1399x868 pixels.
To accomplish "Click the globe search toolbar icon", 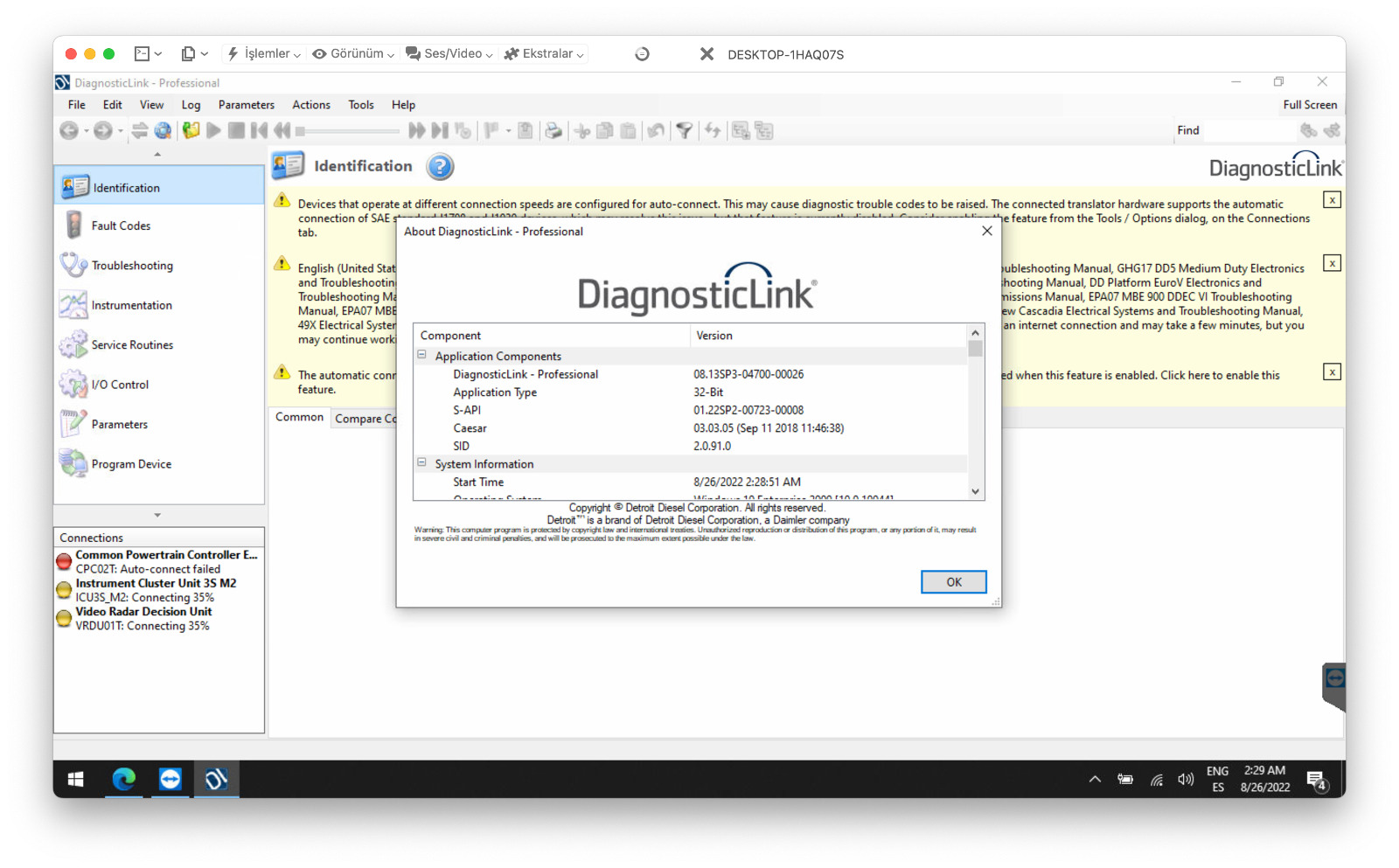I will click(163, 130).
